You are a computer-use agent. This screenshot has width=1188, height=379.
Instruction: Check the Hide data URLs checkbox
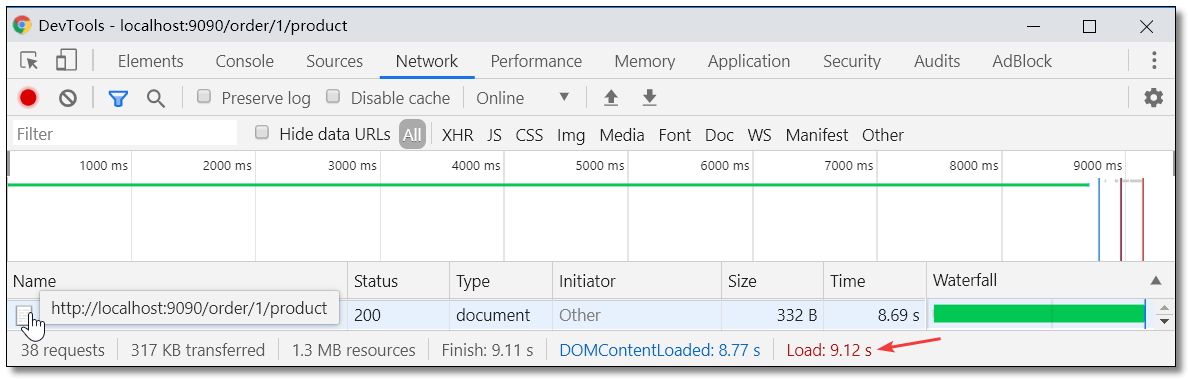[x=262, y=133]
